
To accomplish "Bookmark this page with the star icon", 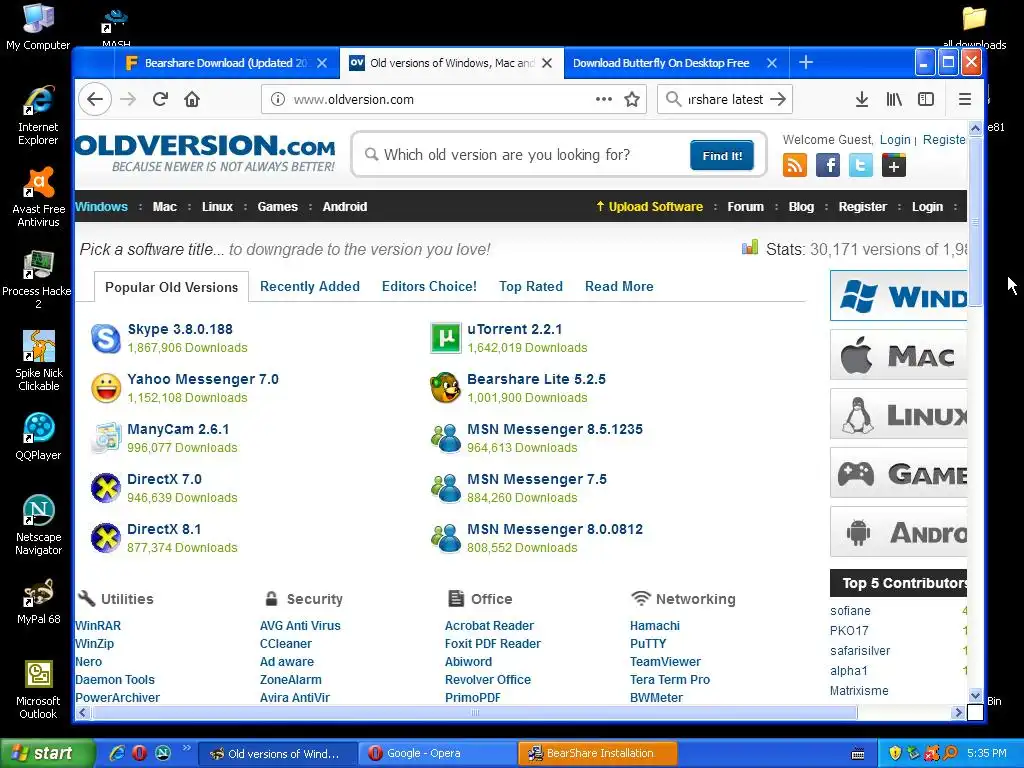I will tap(632, 99).
